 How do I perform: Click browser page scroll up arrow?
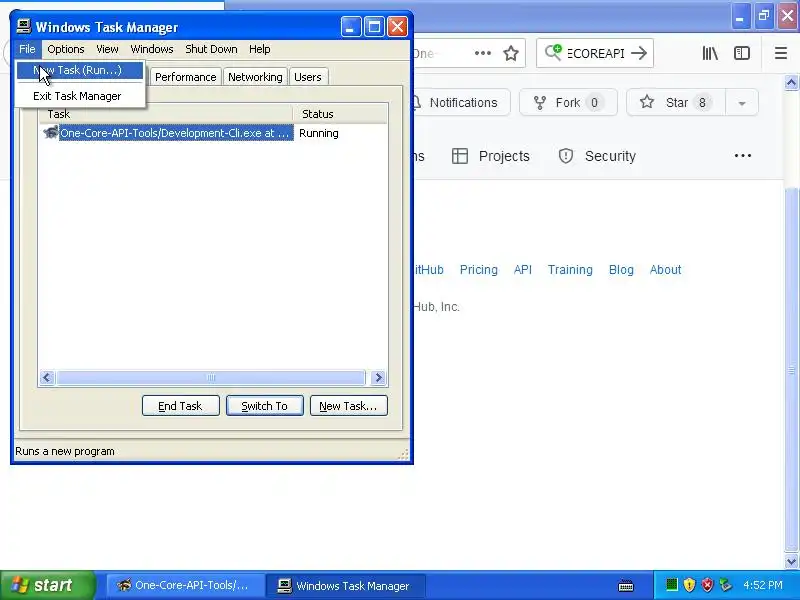[791, 82]
